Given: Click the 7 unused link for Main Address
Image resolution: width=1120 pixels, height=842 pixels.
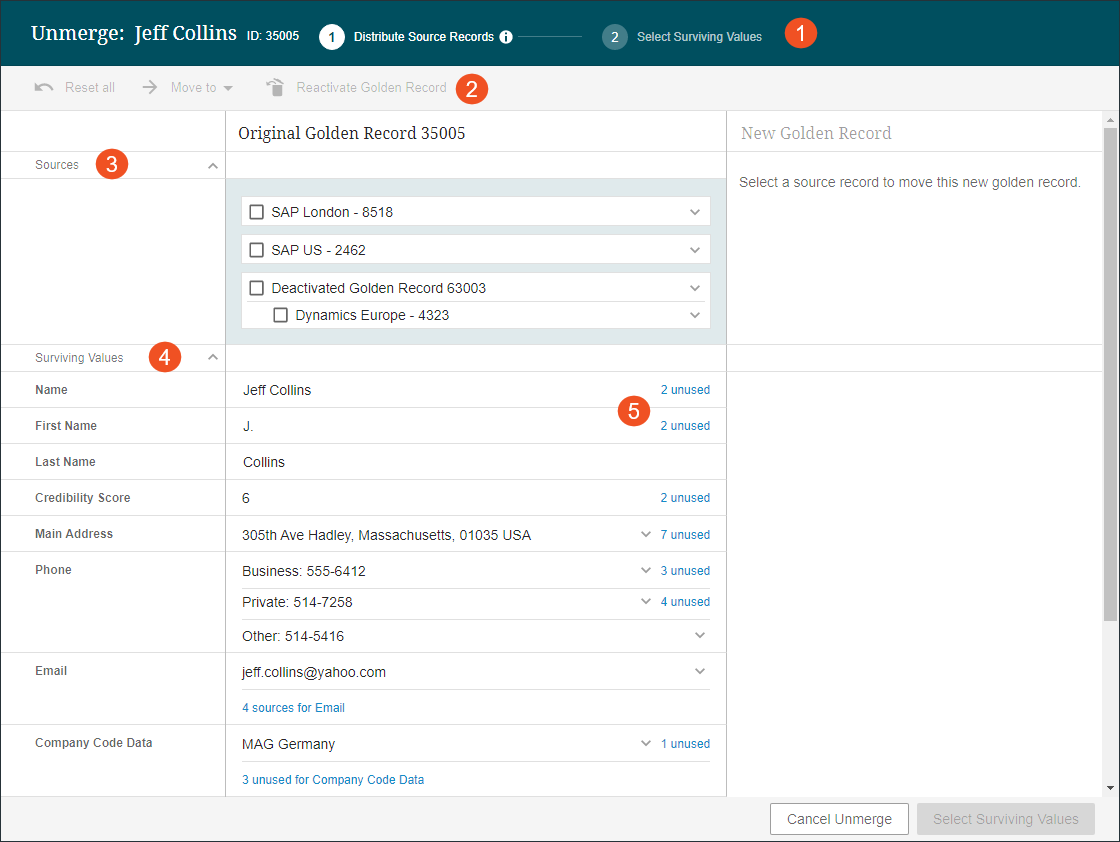Looking at the screenshot, I should 685,535.
